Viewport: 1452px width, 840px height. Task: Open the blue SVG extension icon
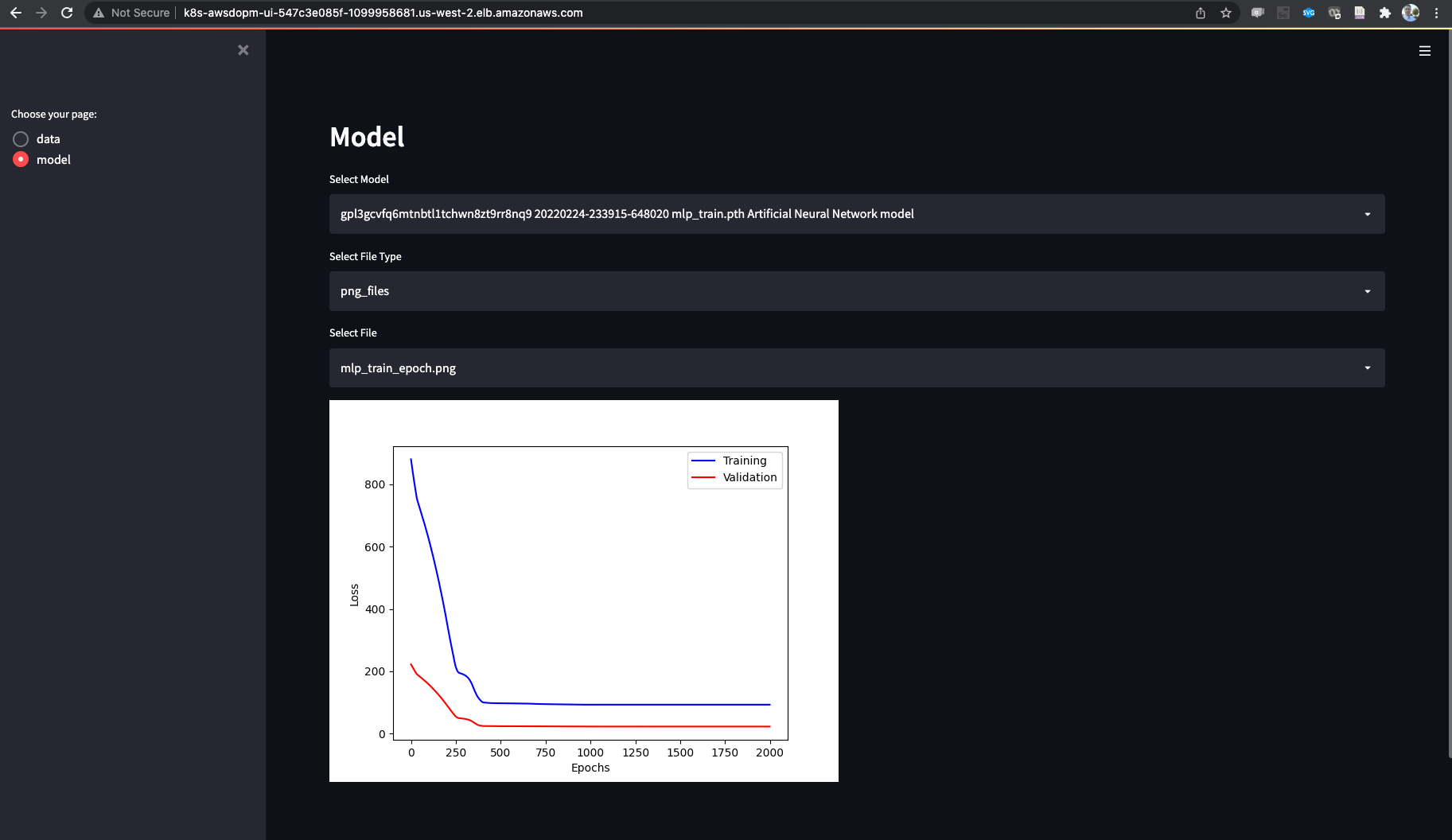tap(1309, 13)
